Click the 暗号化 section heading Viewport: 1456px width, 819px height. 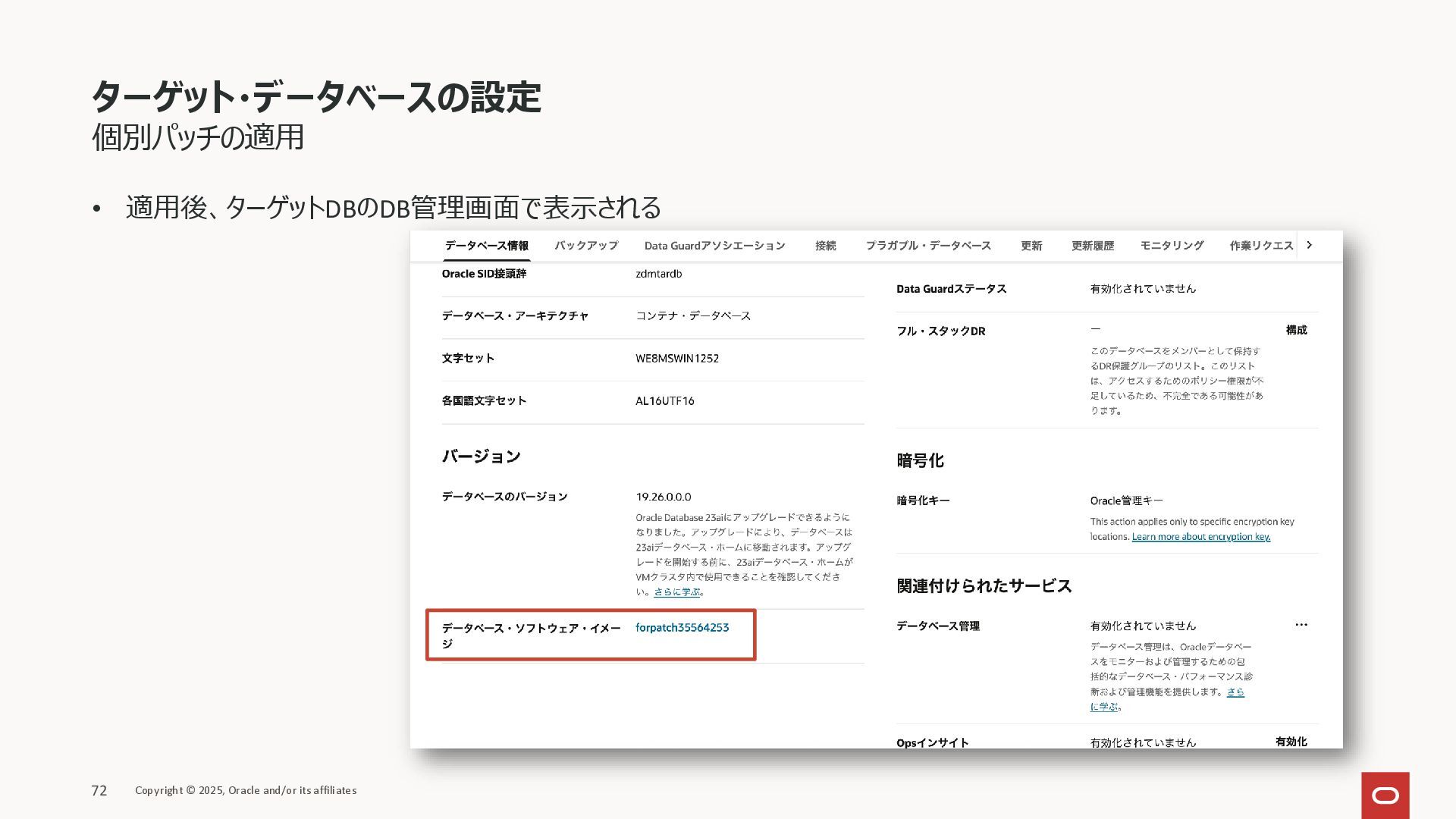920,461
